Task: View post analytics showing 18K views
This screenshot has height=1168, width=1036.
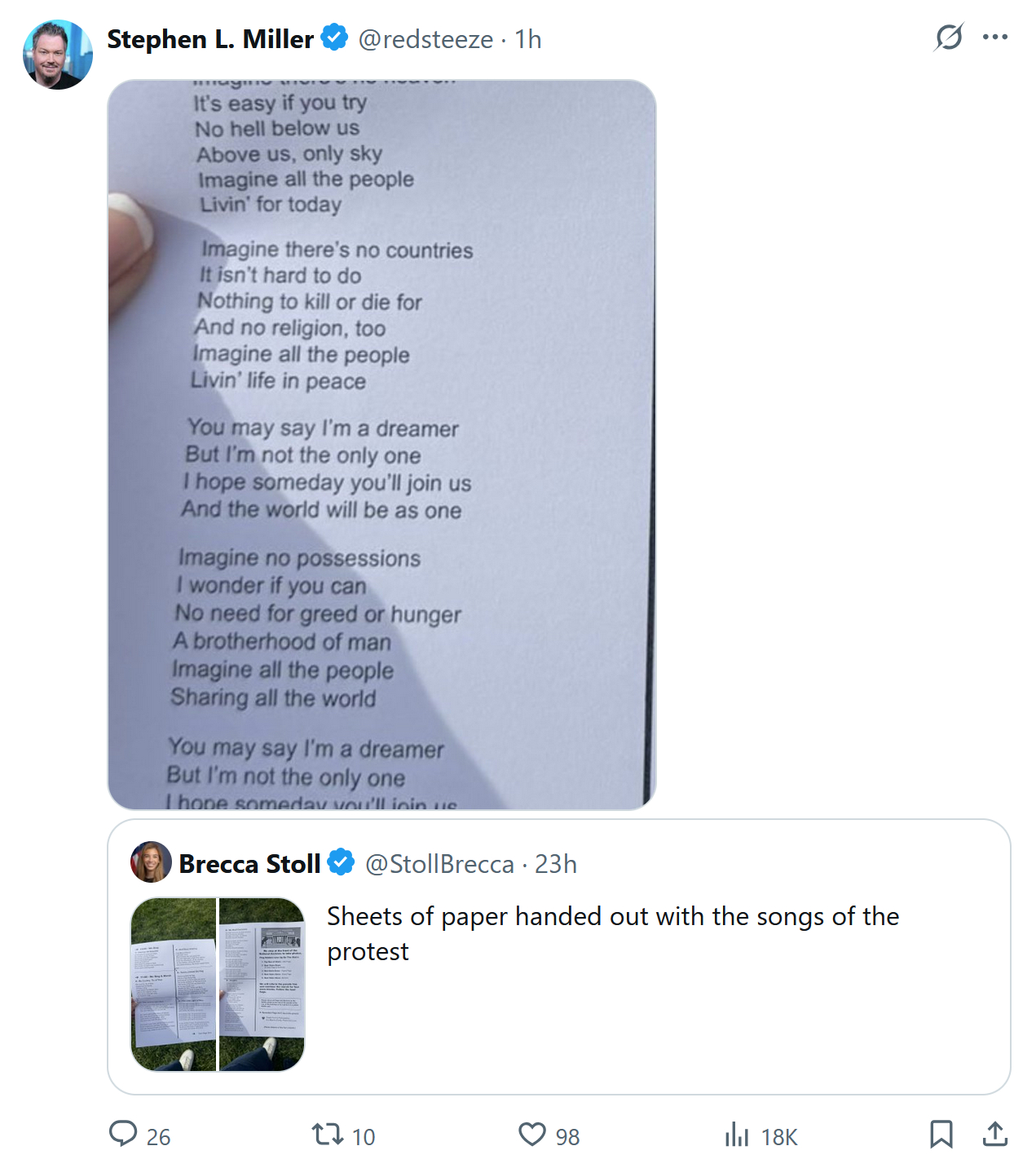Action: (737, 1134)
